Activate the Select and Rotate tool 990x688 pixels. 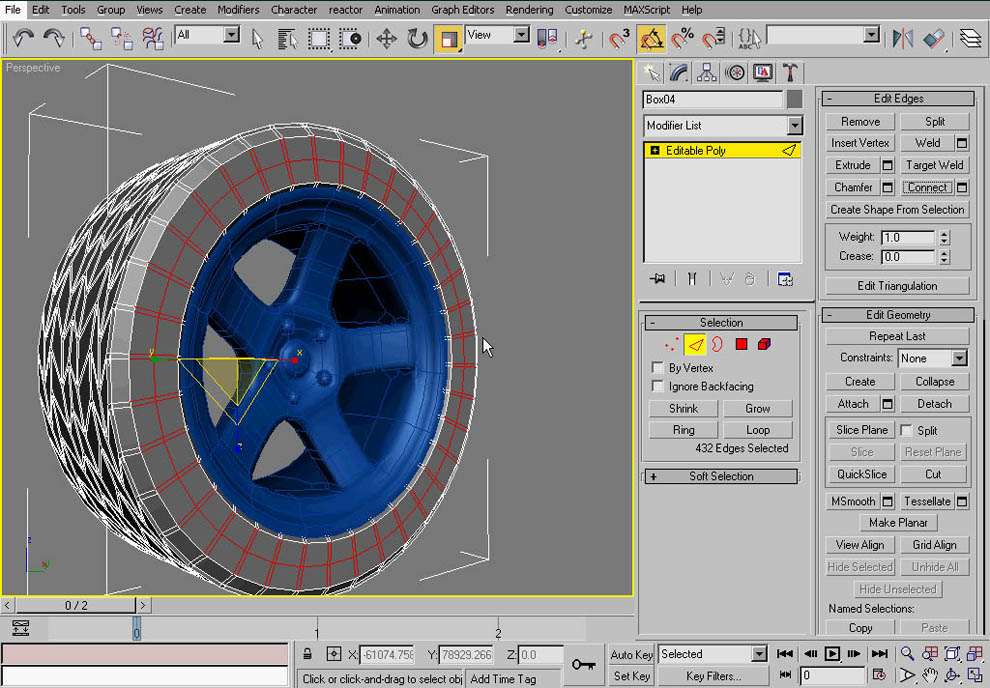417,39
